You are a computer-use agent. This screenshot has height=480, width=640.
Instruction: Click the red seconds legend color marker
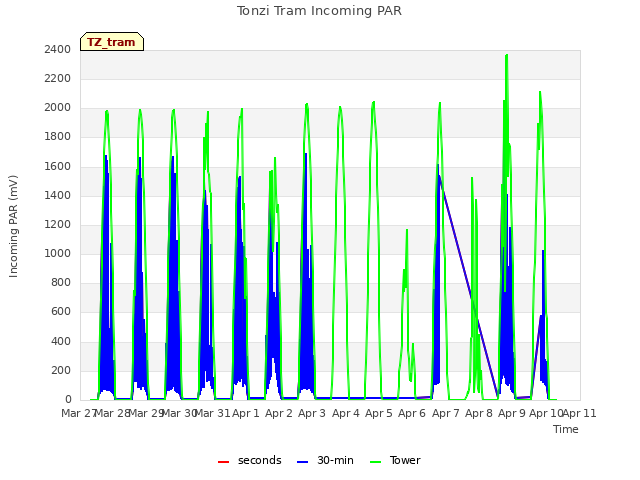(x=223, y=462)
